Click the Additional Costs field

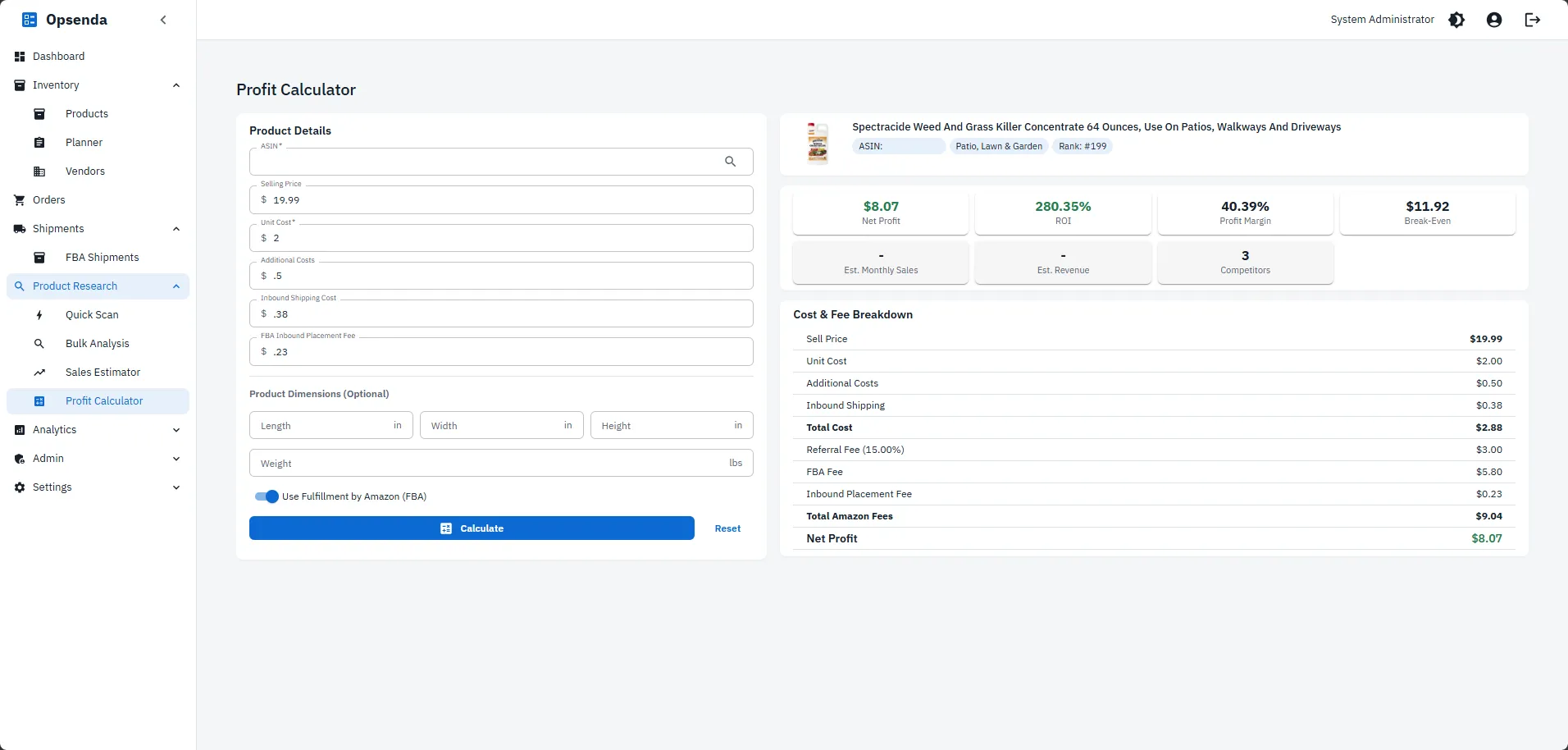point(501,276)
